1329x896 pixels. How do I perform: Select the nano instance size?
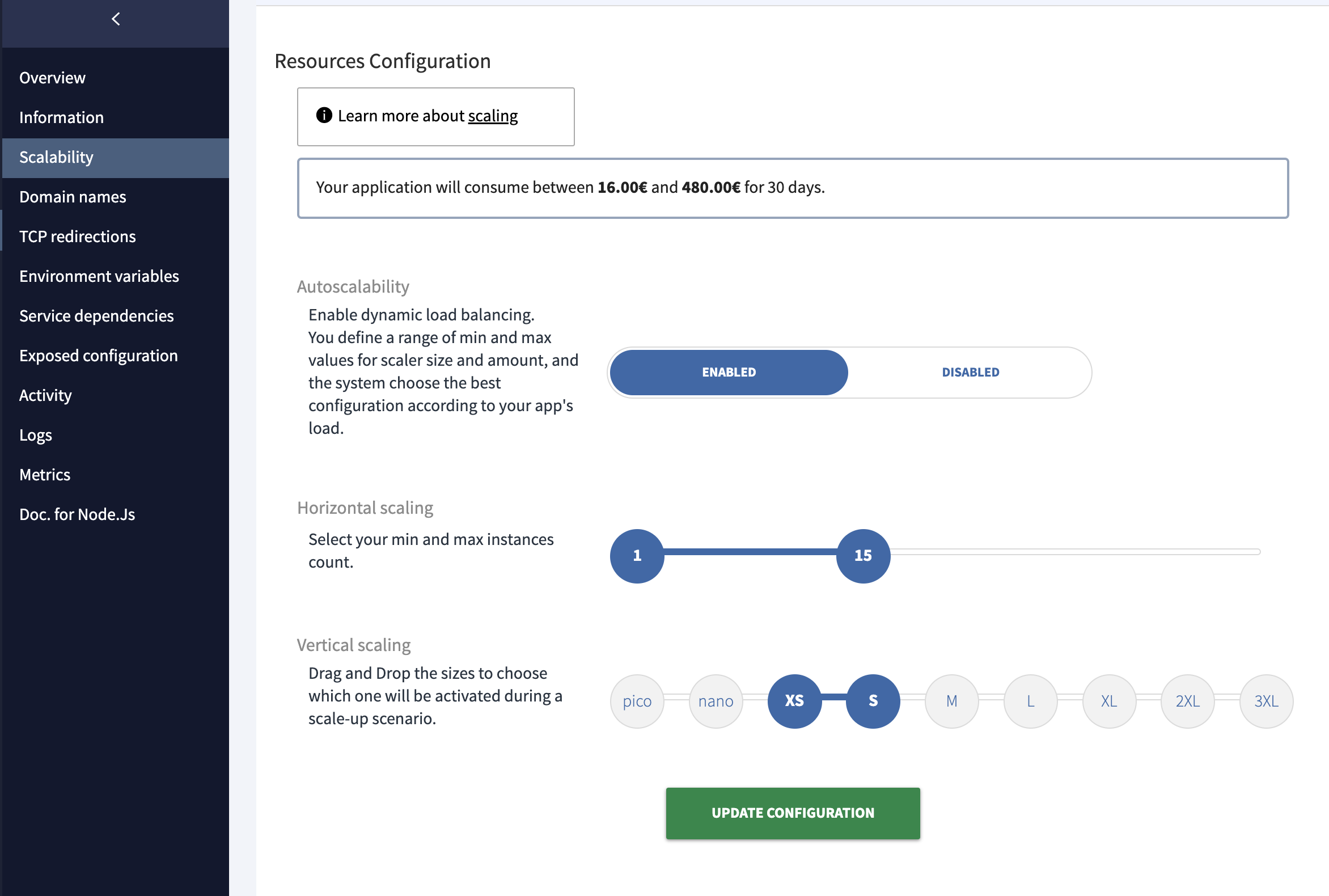(716, 701)
